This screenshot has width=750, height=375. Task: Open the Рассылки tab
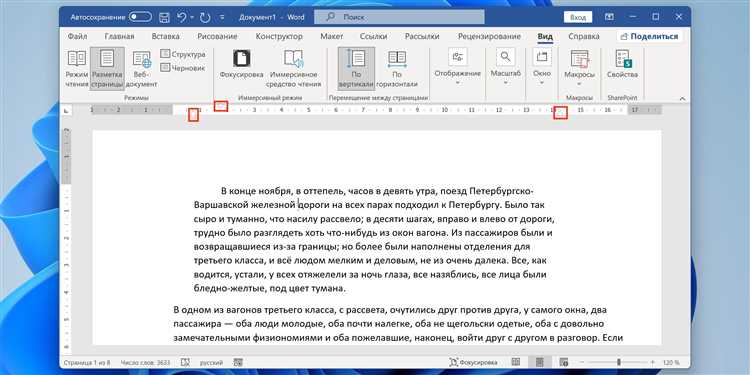click(x=422, y=36)
